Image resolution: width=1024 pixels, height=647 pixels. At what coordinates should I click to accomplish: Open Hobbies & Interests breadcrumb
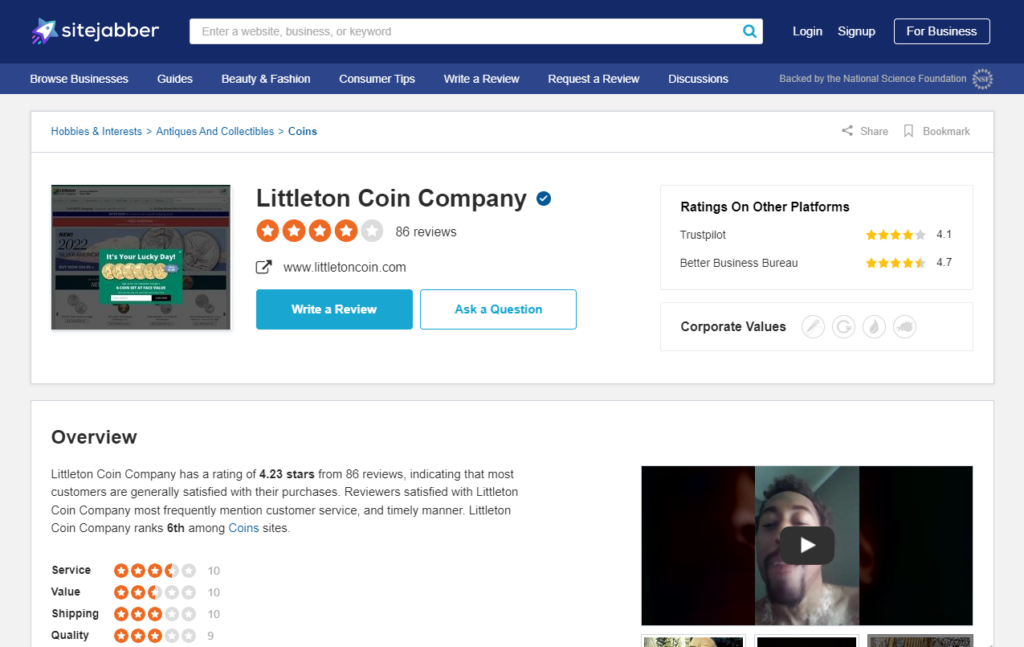[x=96, y=131]
